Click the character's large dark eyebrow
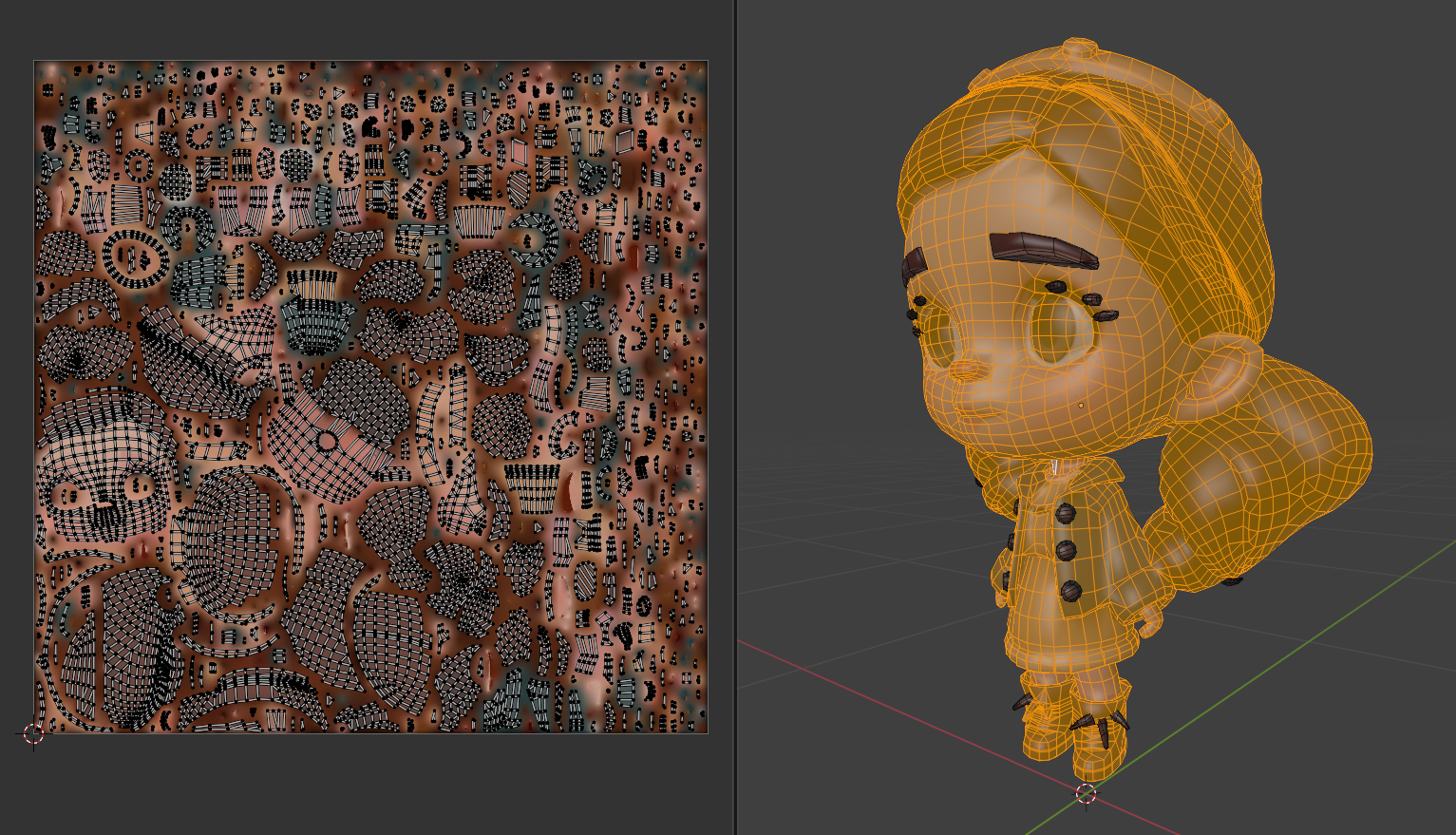 point(1043,249)
